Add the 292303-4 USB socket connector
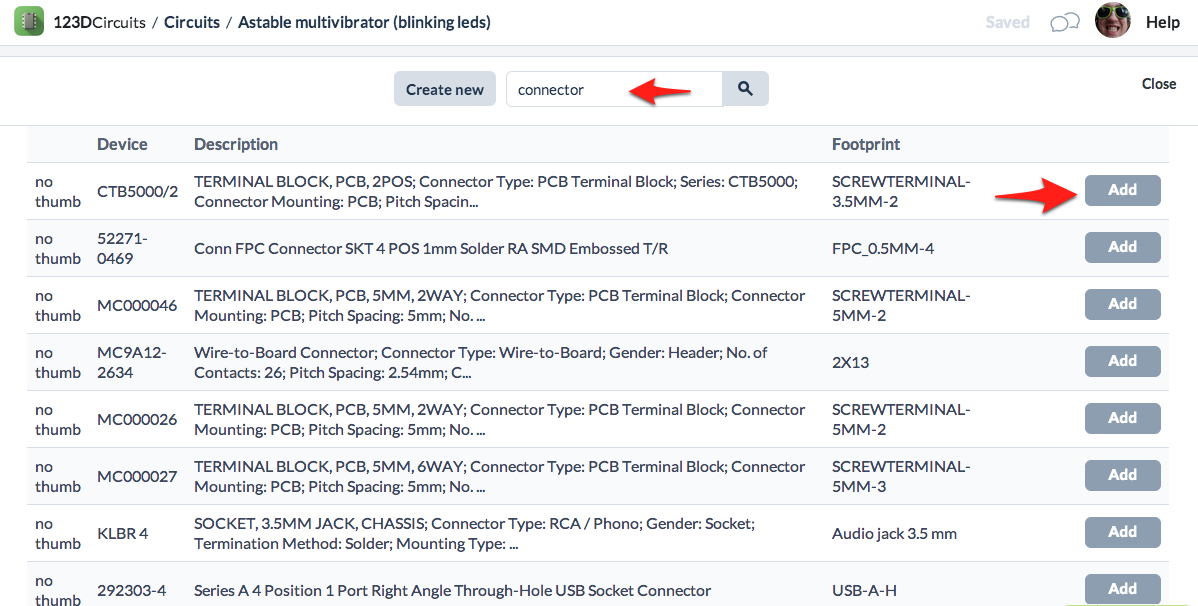 [1122, 589]
